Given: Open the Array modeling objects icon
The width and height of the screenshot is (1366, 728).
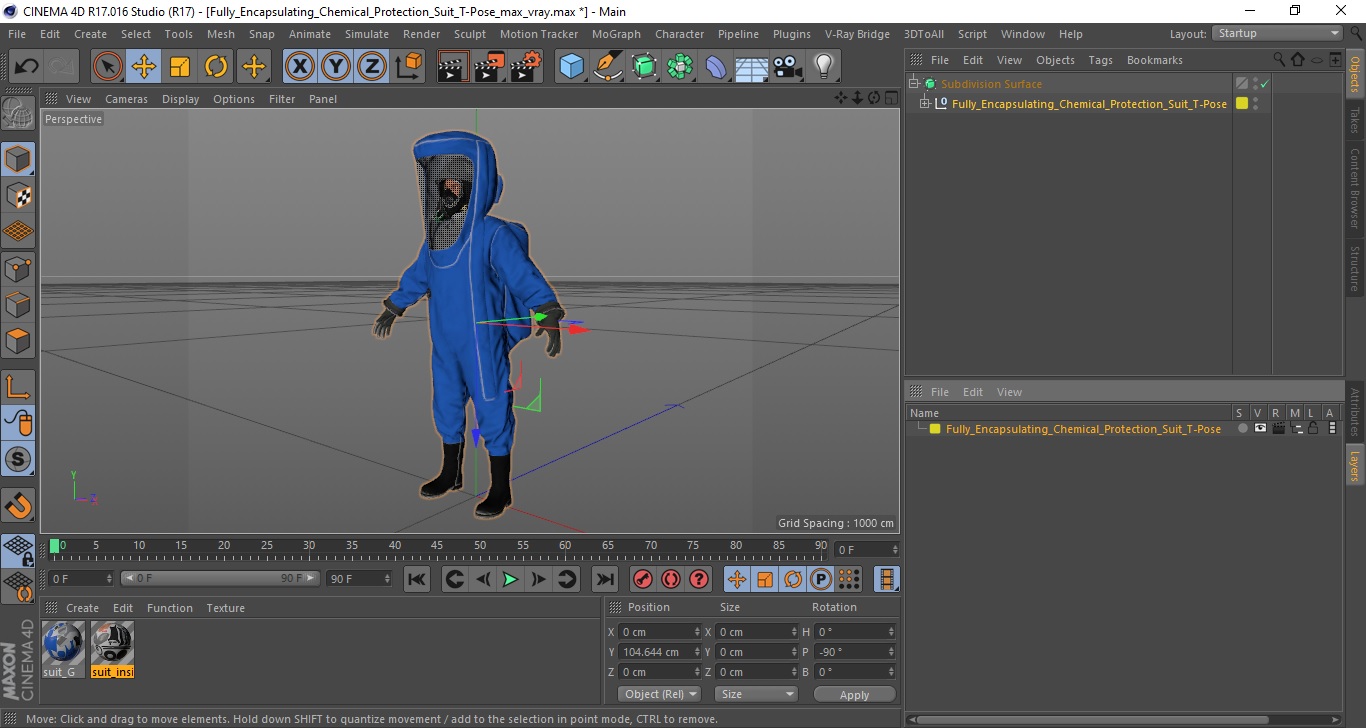Looking at the screenshot, I should (680, 67).
